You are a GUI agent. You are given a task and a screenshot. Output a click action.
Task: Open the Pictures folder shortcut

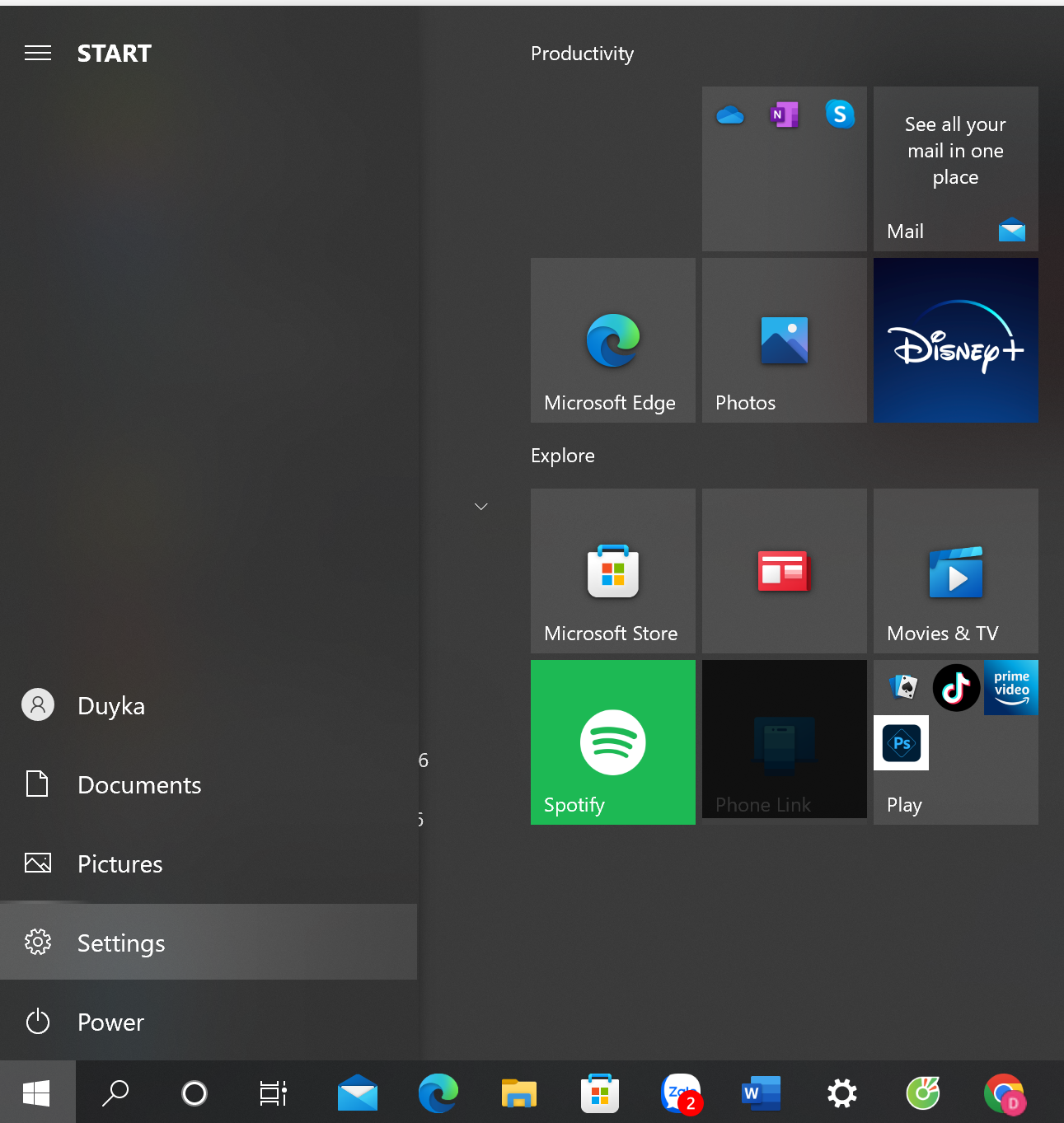click(x=209, y=864)
